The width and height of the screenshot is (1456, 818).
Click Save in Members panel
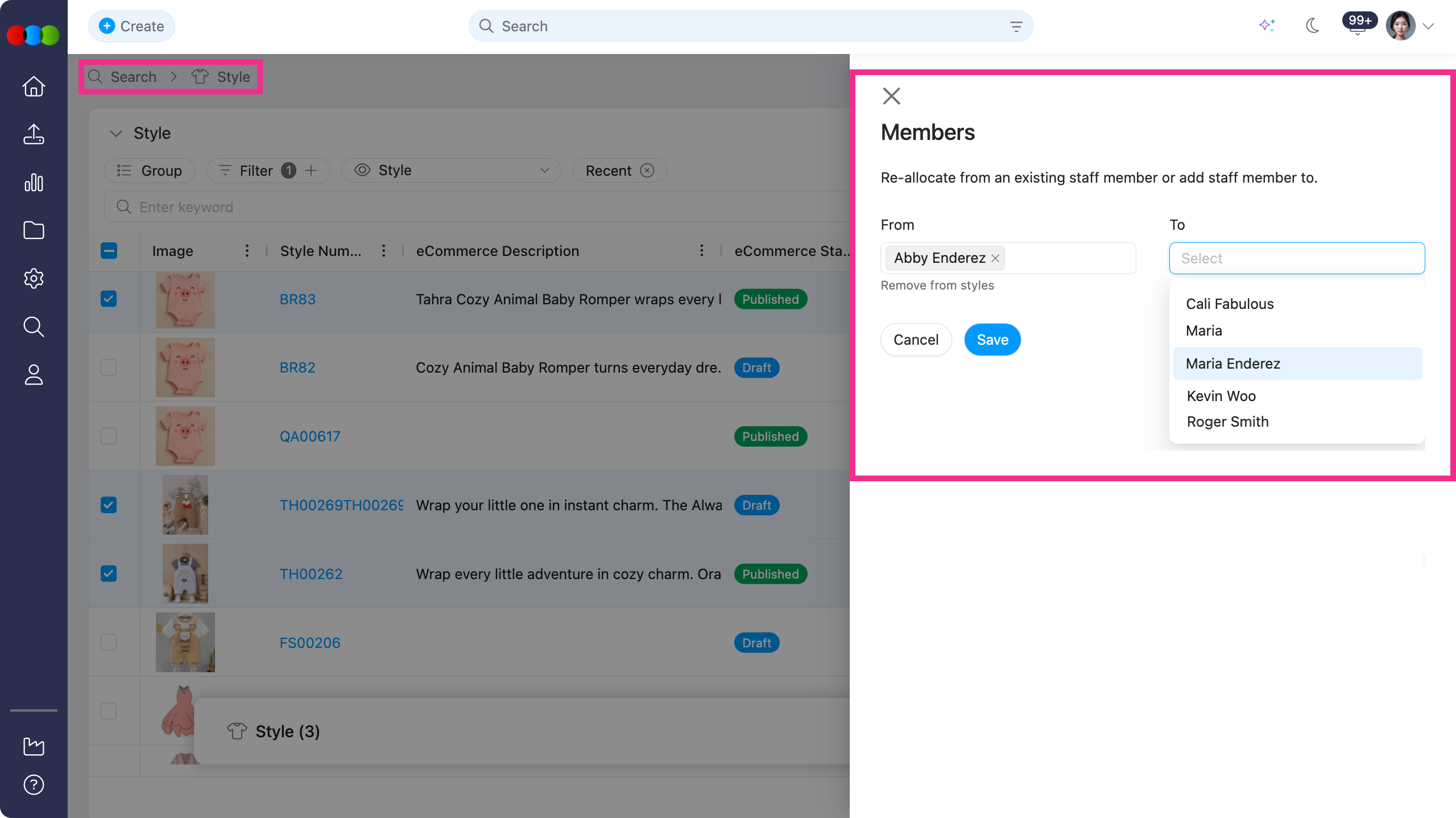pyautogui.click(x=992, y=340)
